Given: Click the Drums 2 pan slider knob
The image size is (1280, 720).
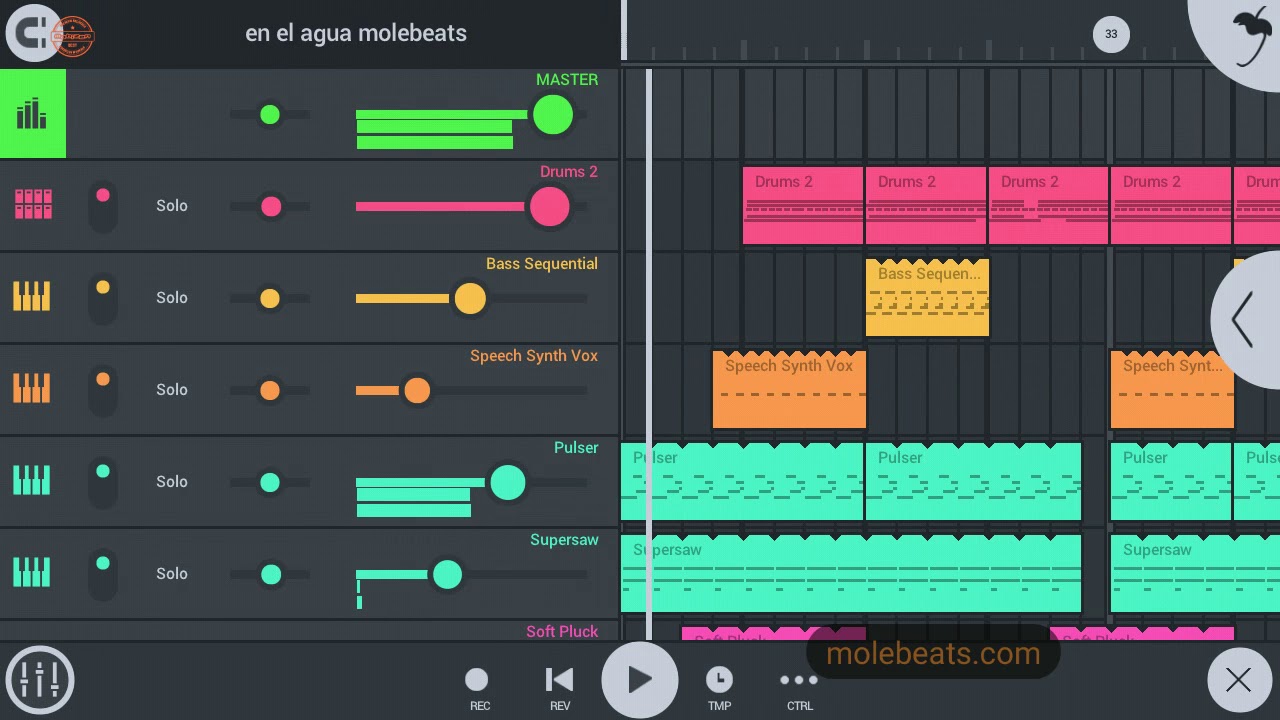Looking at the screenshot, I should 271,207.
